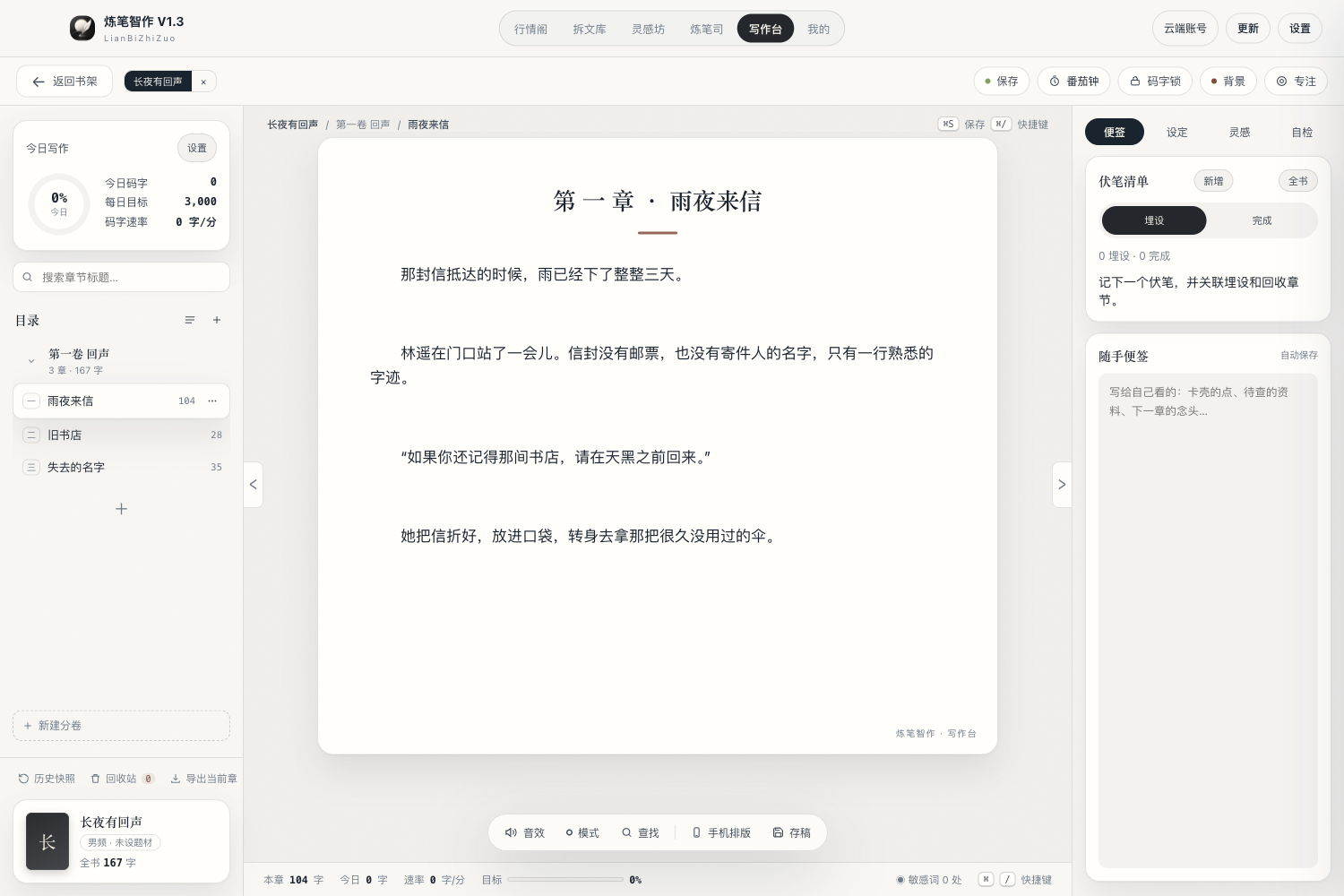Image resolution: width=1344 pixels, height=896 pixels.
Task: Open the 模式 mode selector
Action: click(582, 832)
